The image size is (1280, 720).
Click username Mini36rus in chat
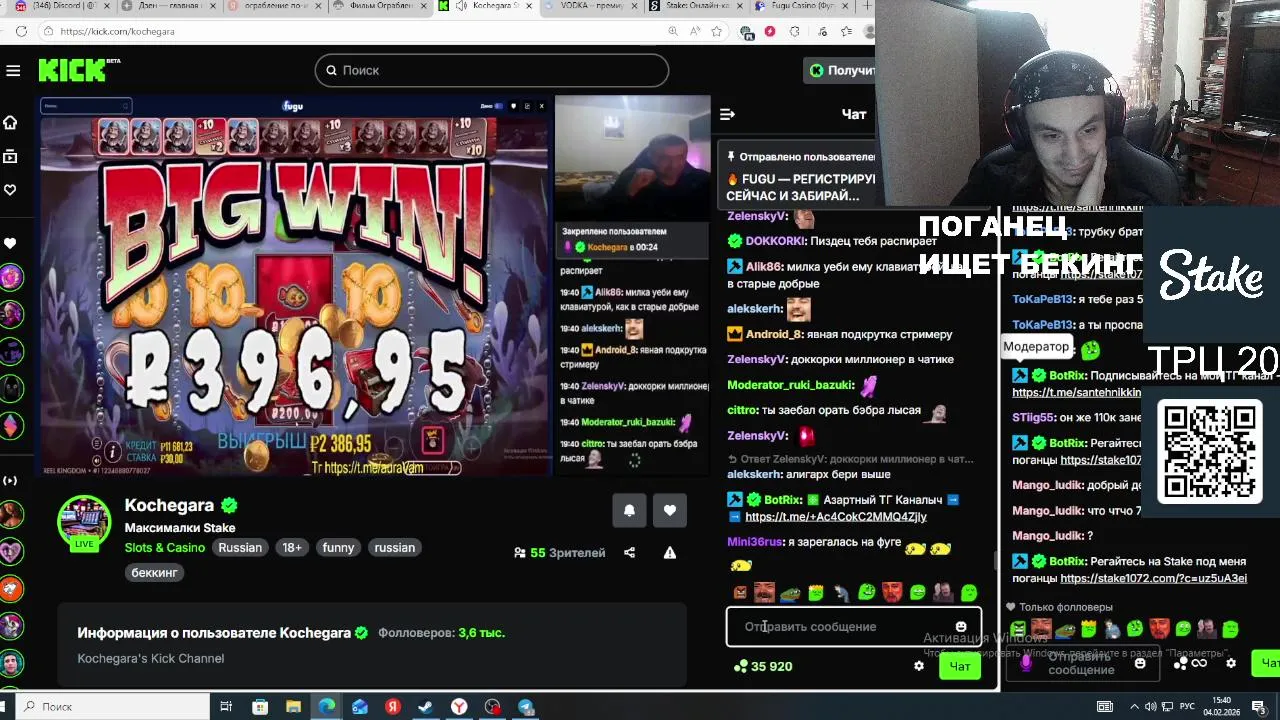point(754,542)
